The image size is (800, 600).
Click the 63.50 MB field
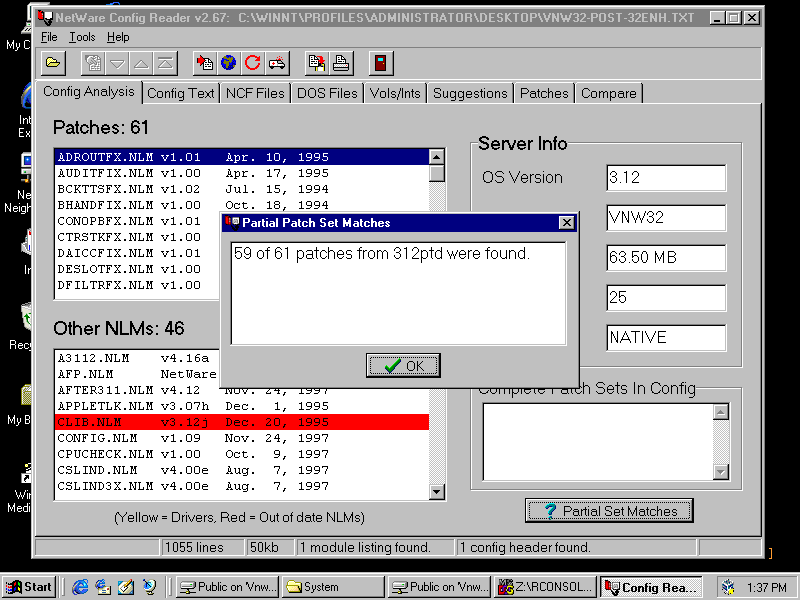(666, 258)
